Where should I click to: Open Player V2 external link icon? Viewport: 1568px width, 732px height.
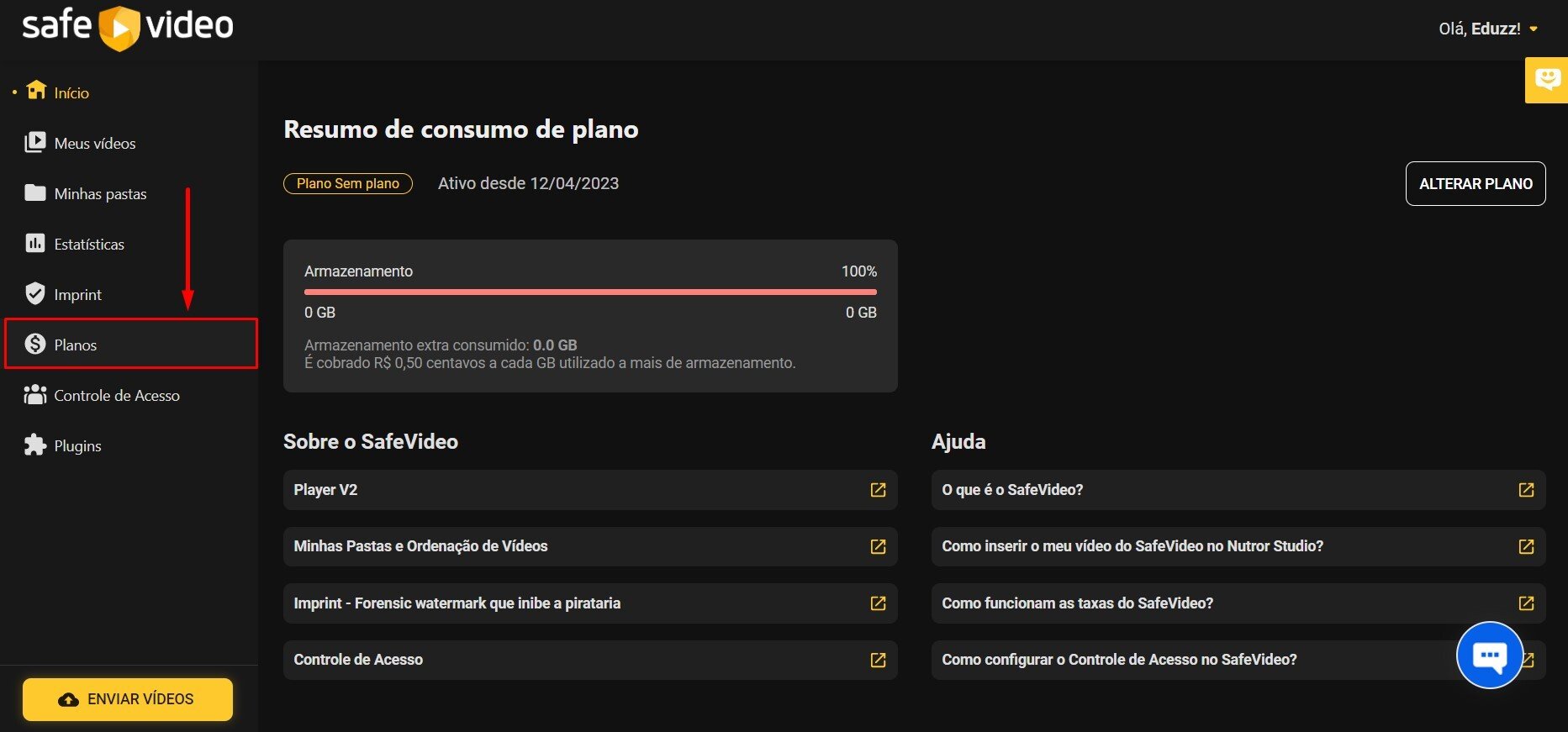(x=878, y=490)
